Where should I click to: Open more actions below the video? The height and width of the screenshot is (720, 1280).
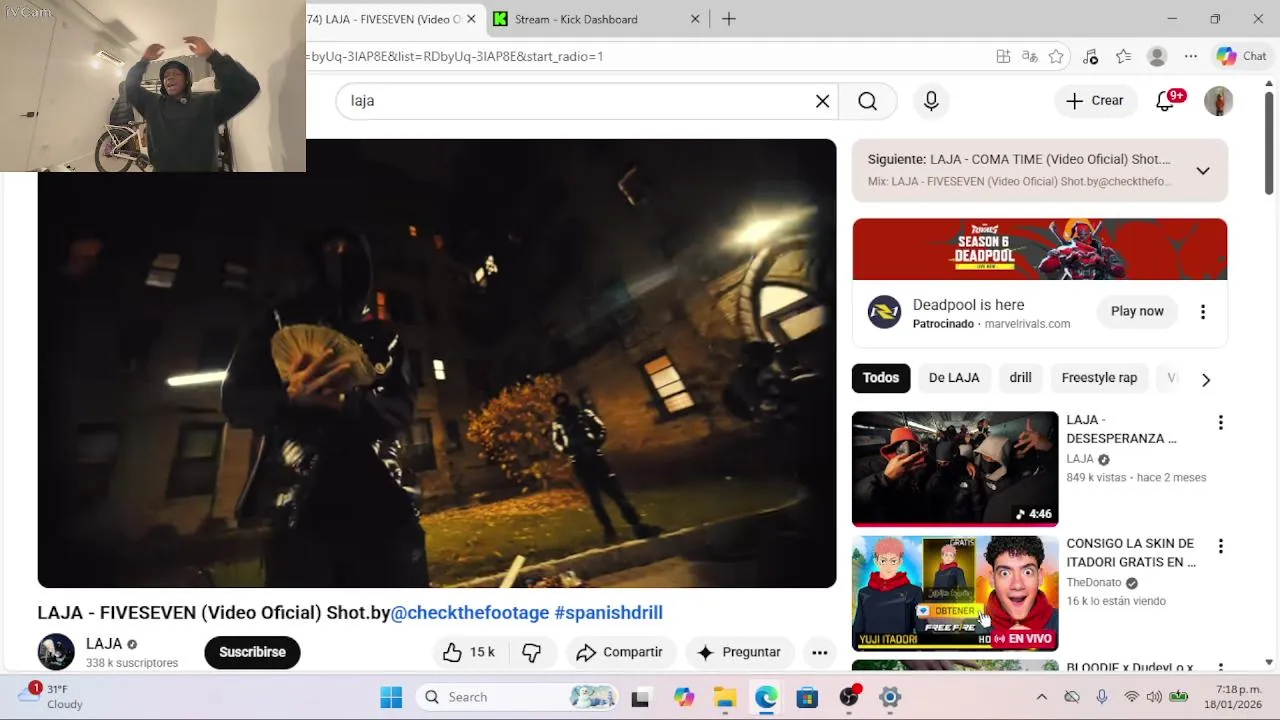point(819,652)
